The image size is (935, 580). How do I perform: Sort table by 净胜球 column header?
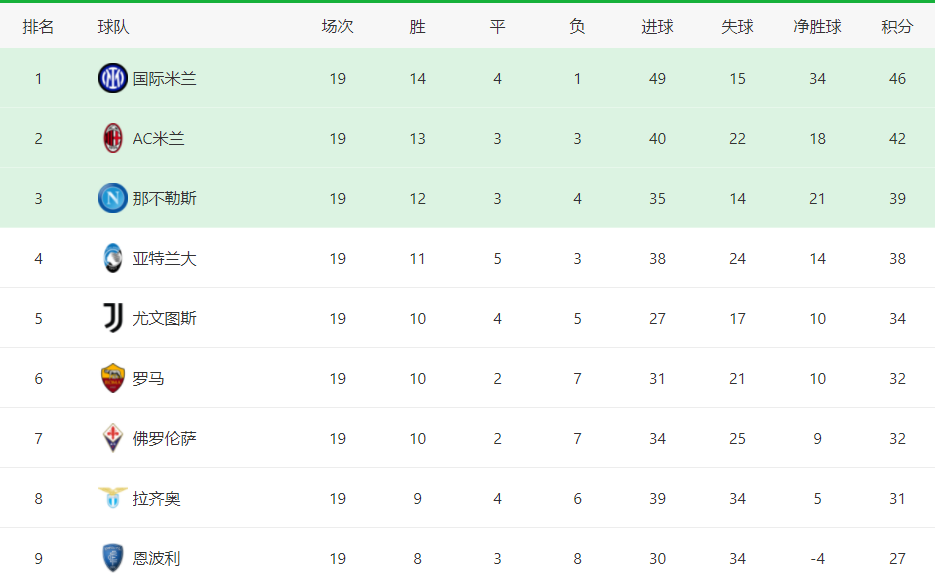point(817,26)
